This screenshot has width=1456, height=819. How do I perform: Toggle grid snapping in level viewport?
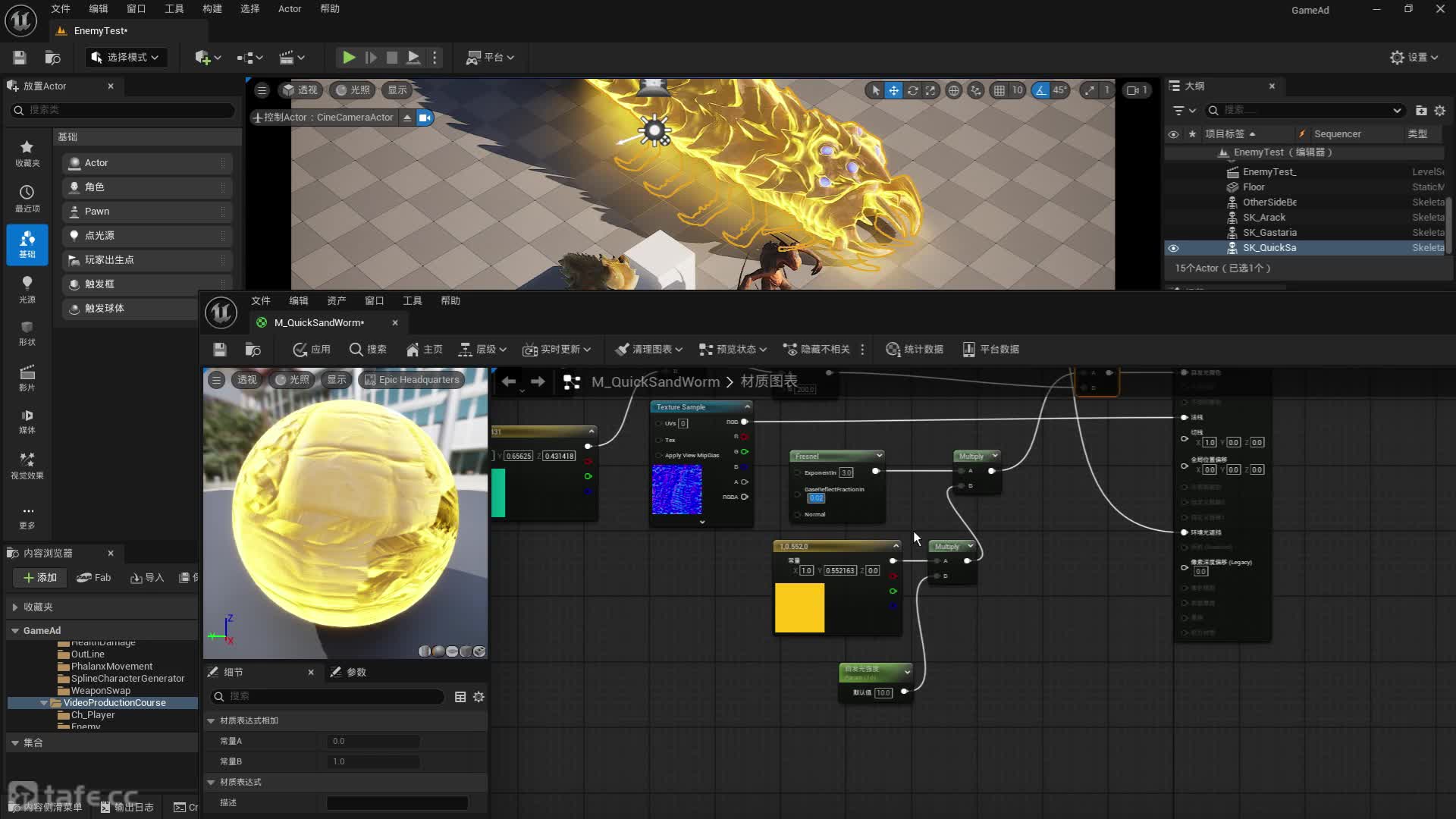999,90
